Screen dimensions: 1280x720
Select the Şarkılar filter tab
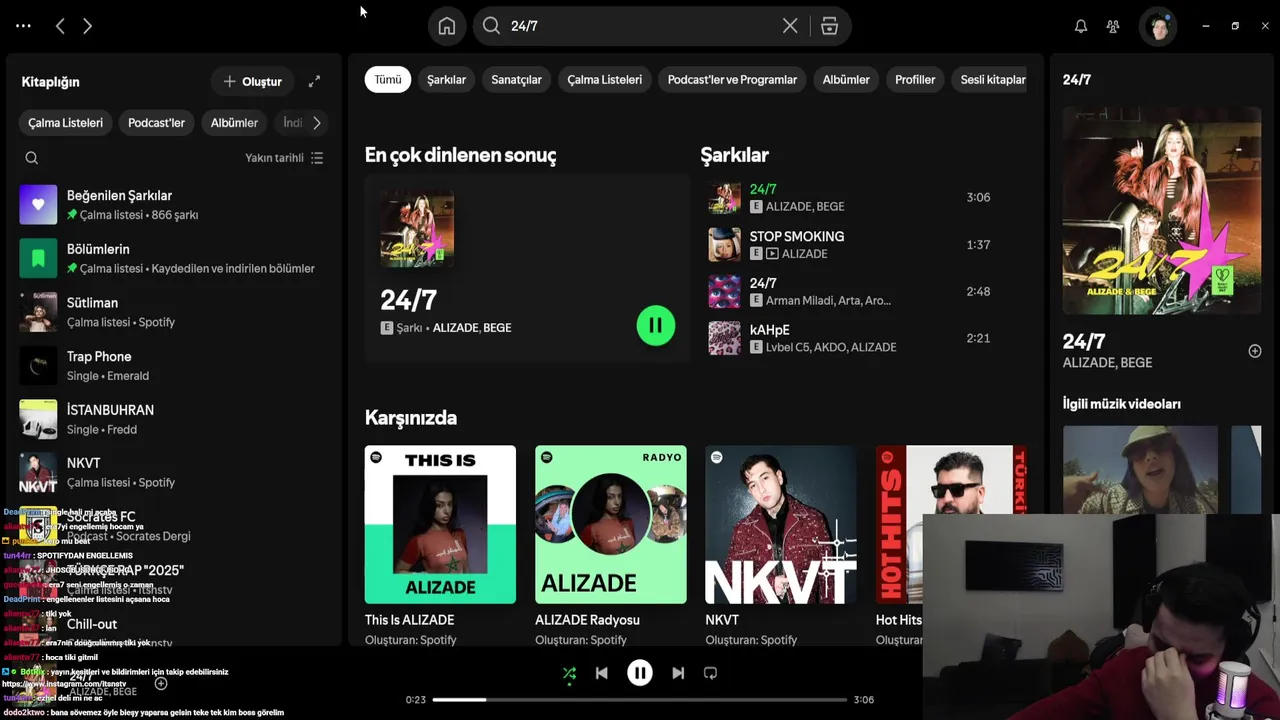tap(447, 79)
